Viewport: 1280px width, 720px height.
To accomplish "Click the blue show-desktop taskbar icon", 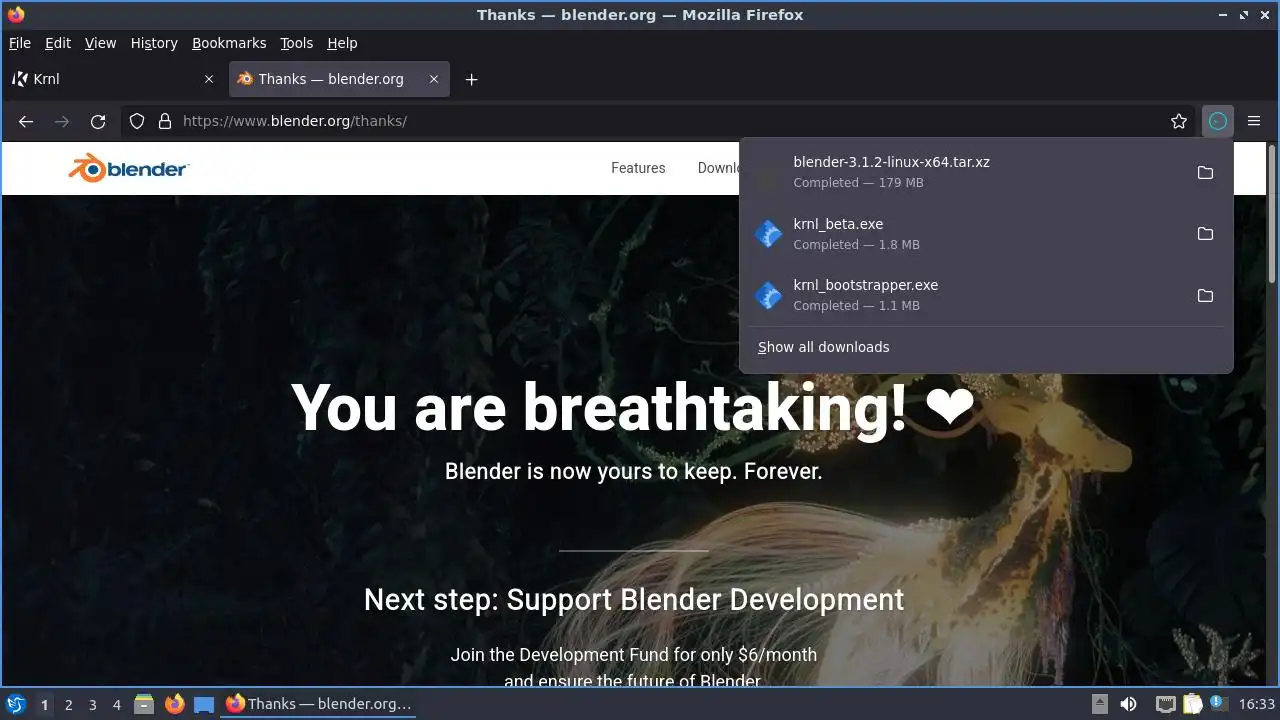I will click(x=204, y=704).
